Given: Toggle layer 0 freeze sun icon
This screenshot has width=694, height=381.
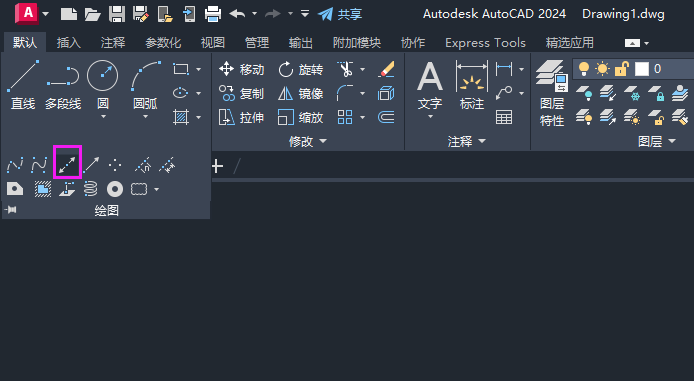Looking at the screenshot, I should tap(602, 69).
